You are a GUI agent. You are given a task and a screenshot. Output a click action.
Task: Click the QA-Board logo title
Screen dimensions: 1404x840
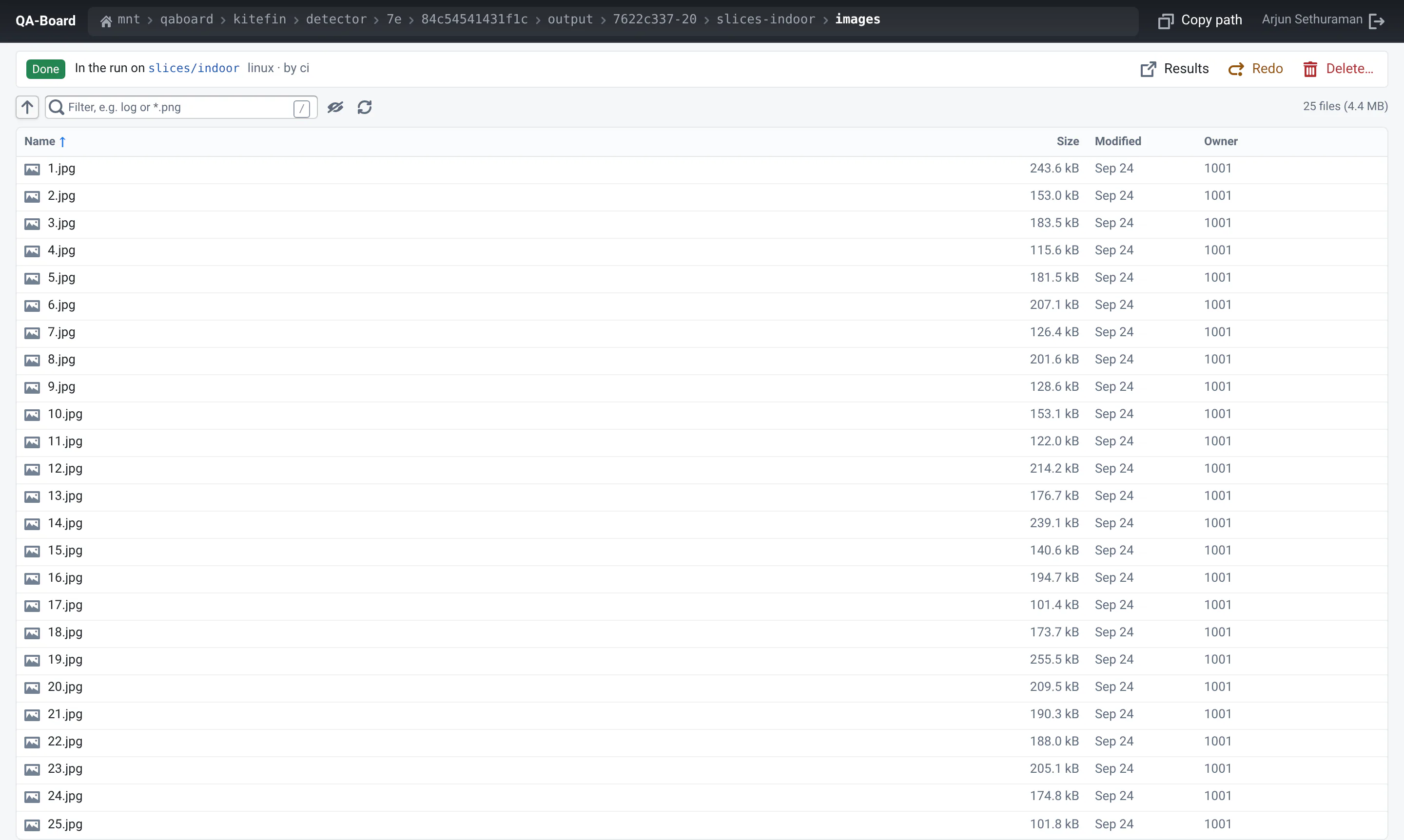[45, 21]
